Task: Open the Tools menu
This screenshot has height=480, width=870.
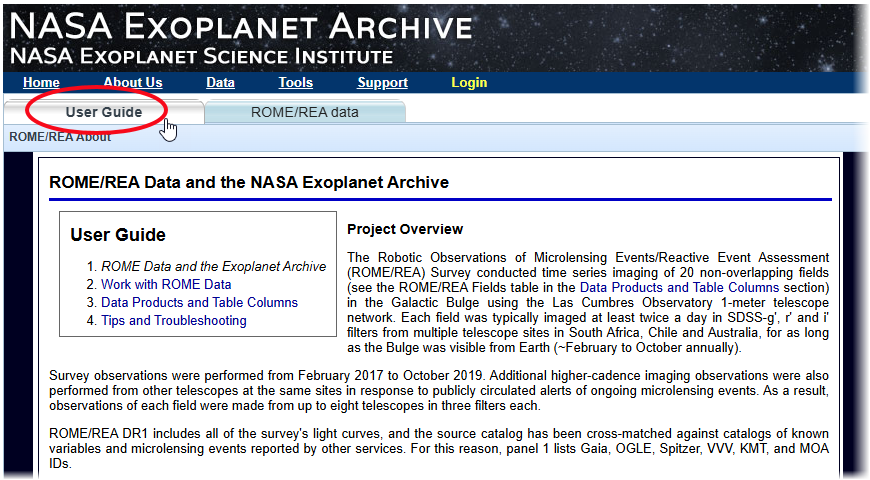Action: click(x=296, y=83)
